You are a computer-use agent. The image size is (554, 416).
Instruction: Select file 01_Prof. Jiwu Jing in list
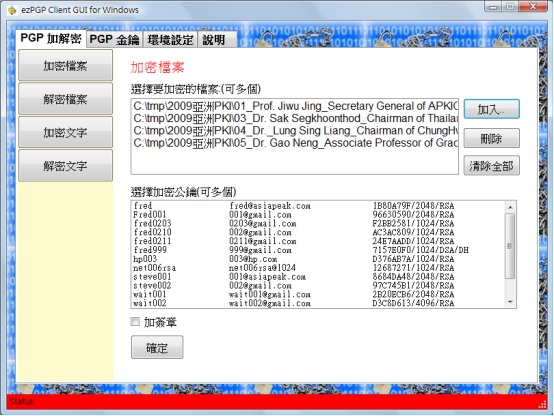point(295,106)
